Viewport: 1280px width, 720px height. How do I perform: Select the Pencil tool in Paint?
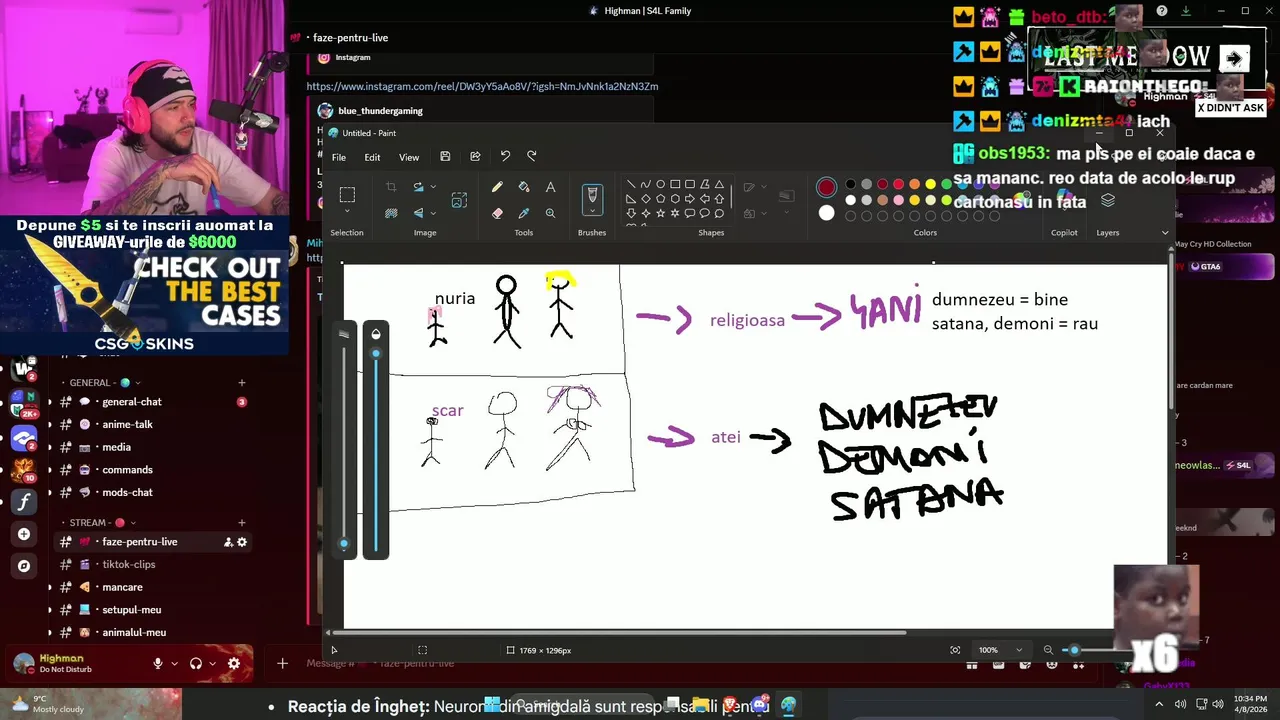[497, 187]
